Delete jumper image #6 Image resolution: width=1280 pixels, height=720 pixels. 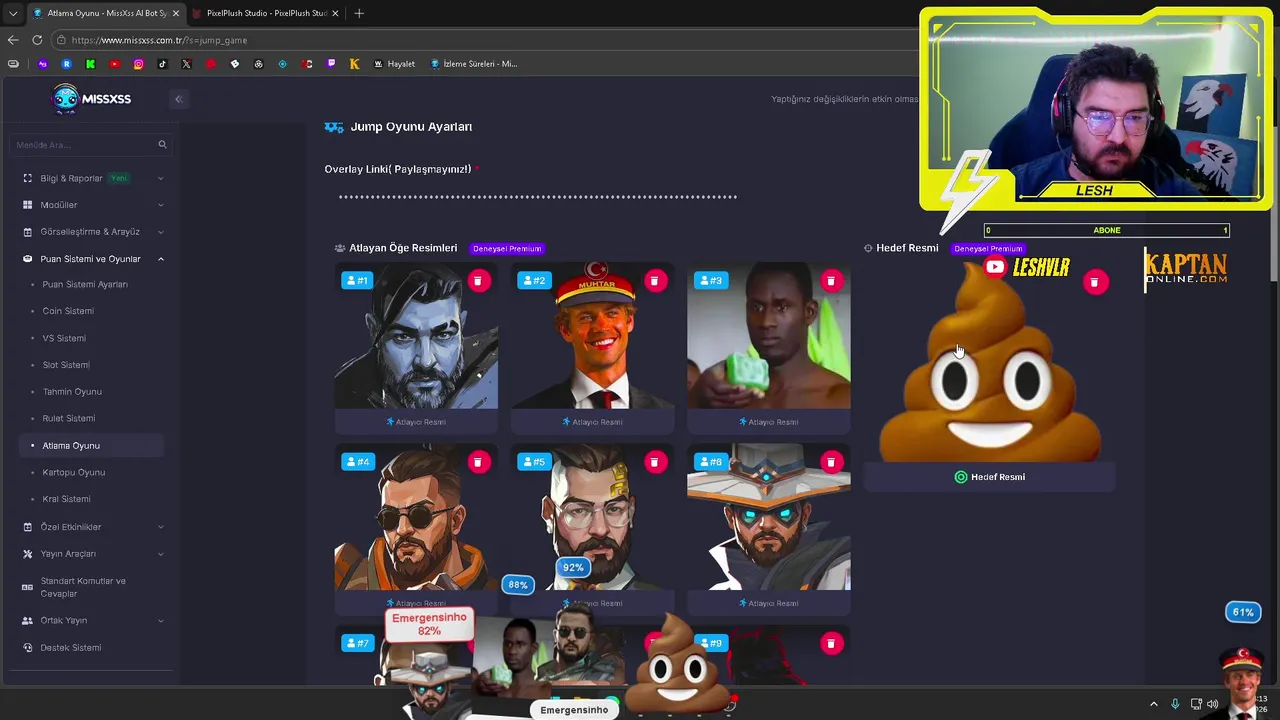[x=830, y=462]
